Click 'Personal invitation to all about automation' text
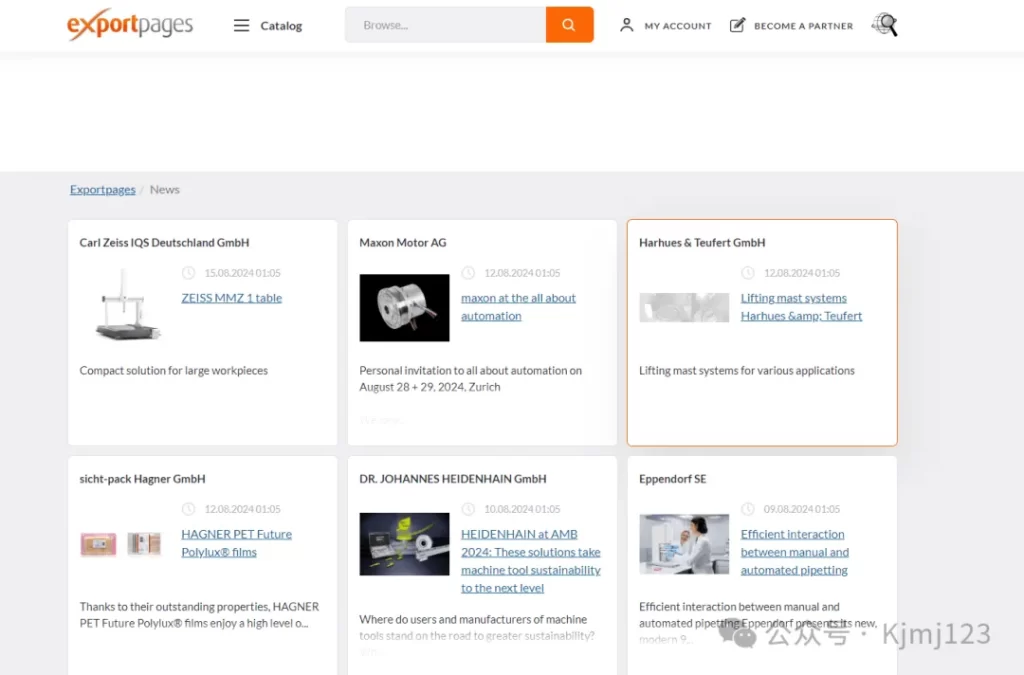Viewport: 1024px width, 675px height. tap(470, 379)
